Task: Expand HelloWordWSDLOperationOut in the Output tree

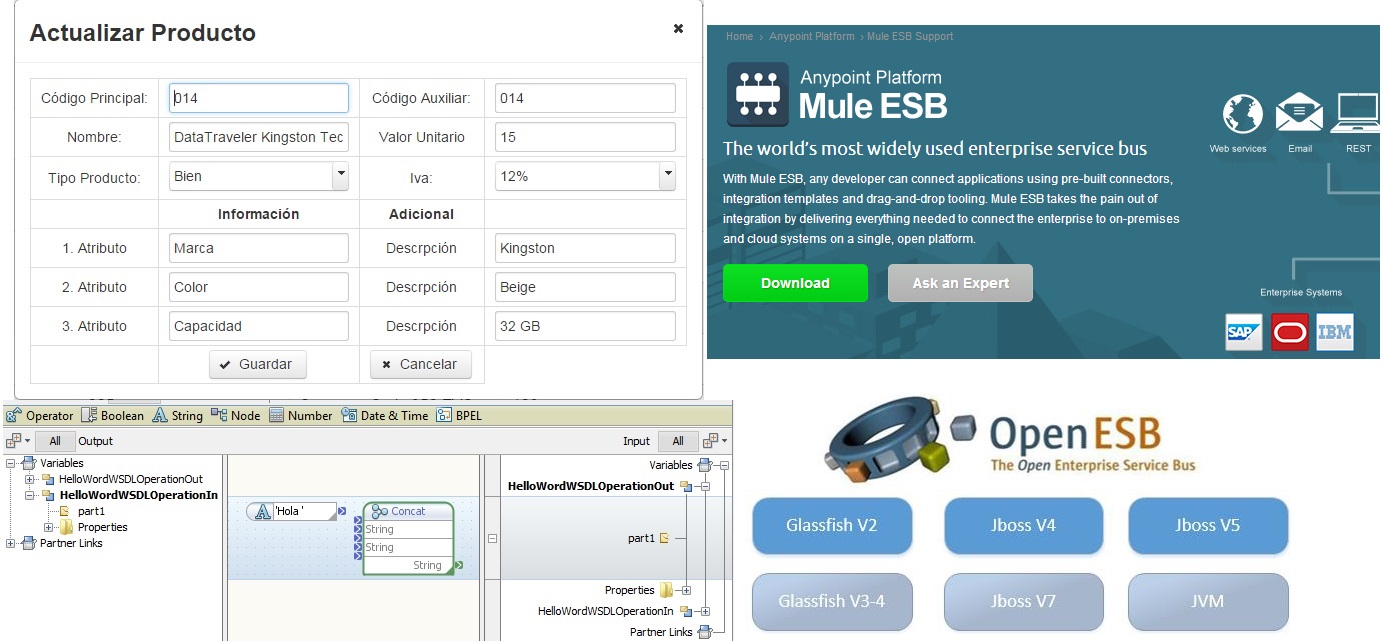Action: (30, 479)
